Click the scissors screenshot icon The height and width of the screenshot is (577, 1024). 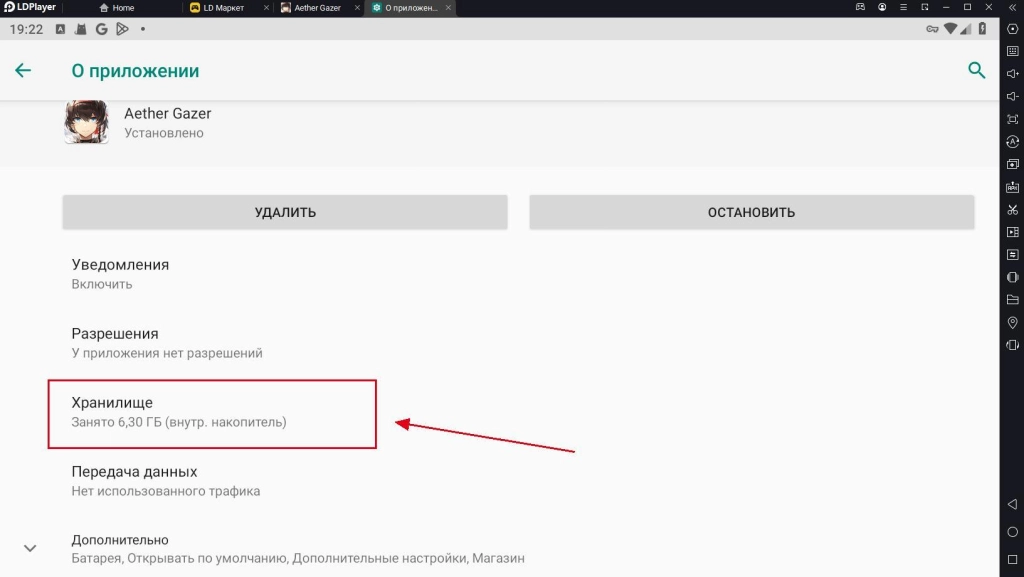[1012, 209]
